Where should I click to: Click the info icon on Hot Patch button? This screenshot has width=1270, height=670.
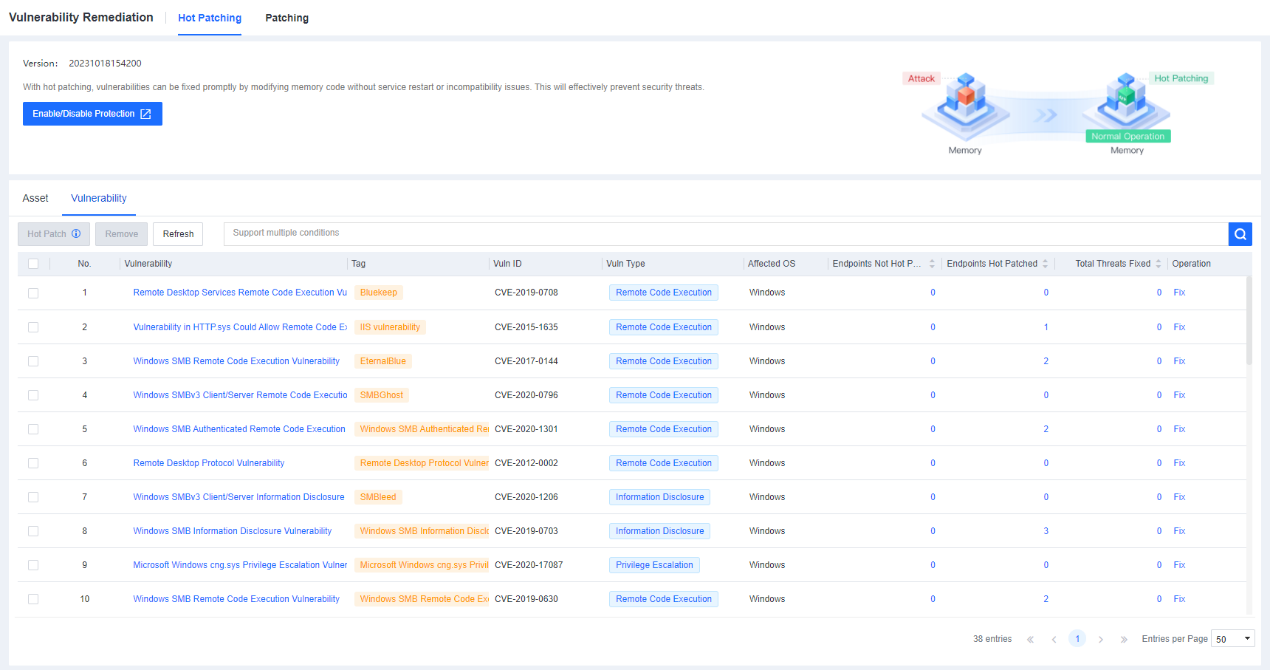point(76,234)
